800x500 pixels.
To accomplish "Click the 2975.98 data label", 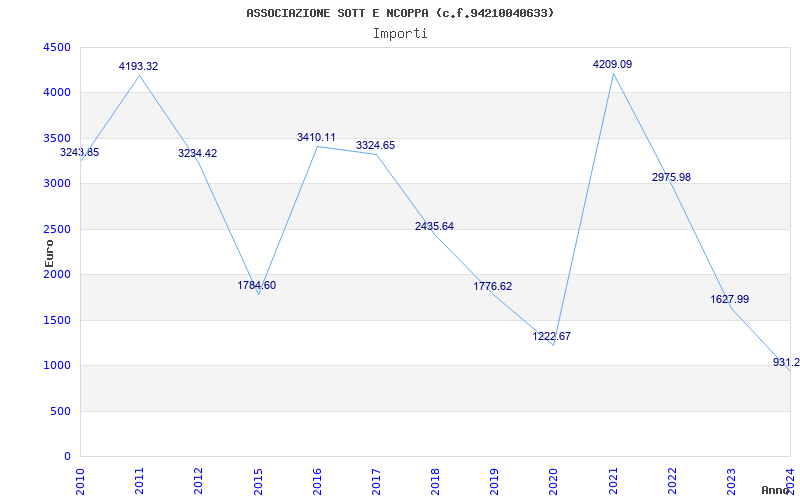I will 671,177.
